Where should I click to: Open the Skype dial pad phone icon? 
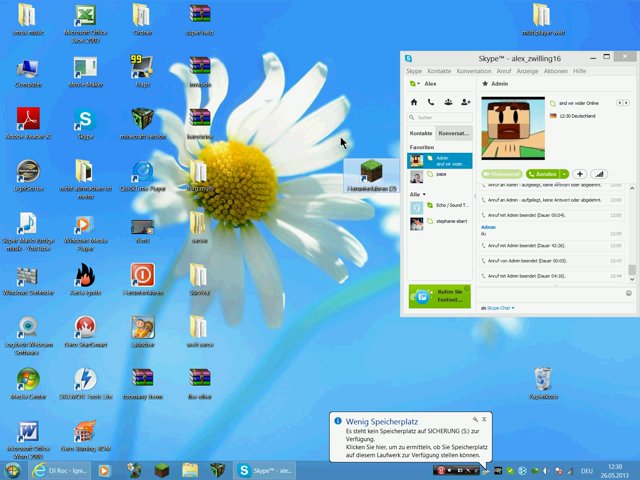(431, 102)
